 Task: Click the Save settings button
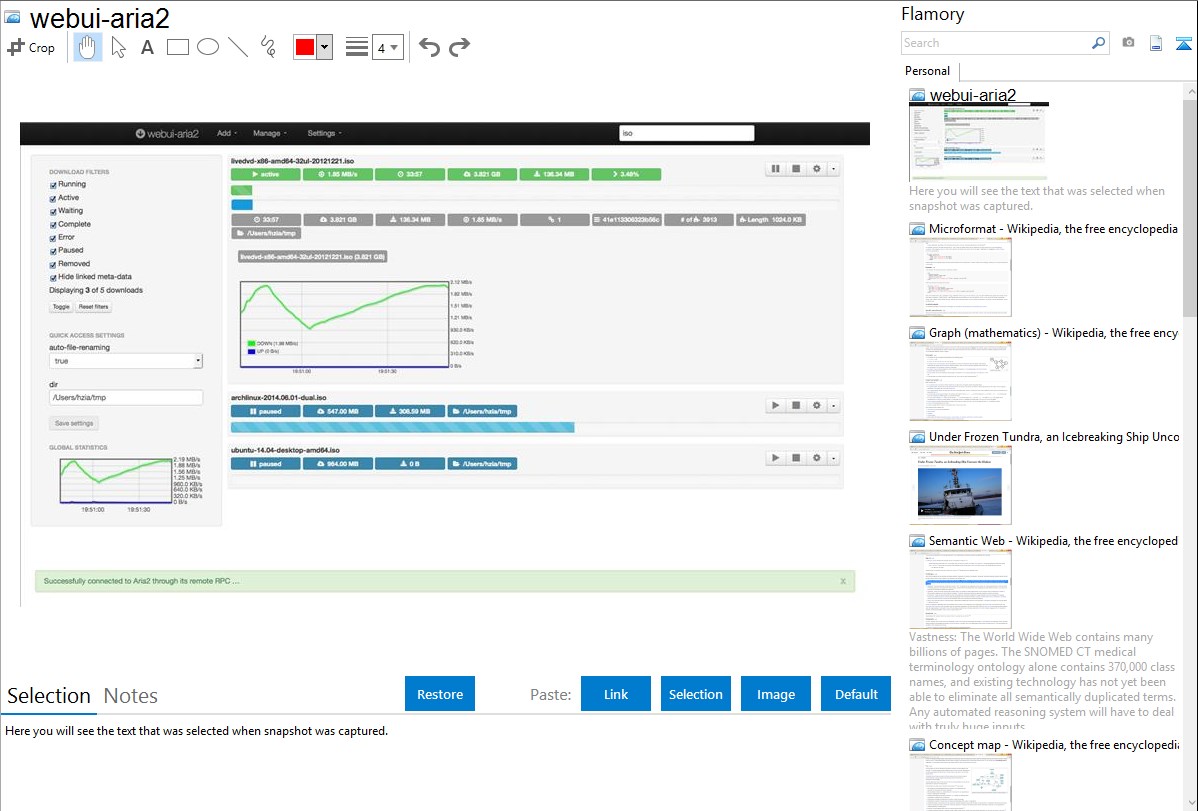pyautogui.click(x=74, y=423)
